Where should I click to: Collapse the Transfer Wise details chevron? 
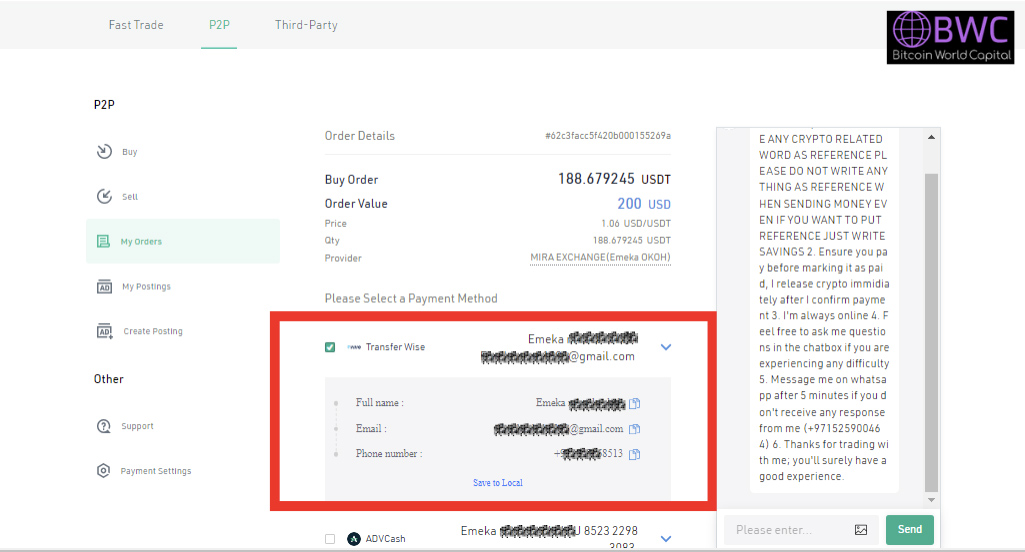click(665, 347)
